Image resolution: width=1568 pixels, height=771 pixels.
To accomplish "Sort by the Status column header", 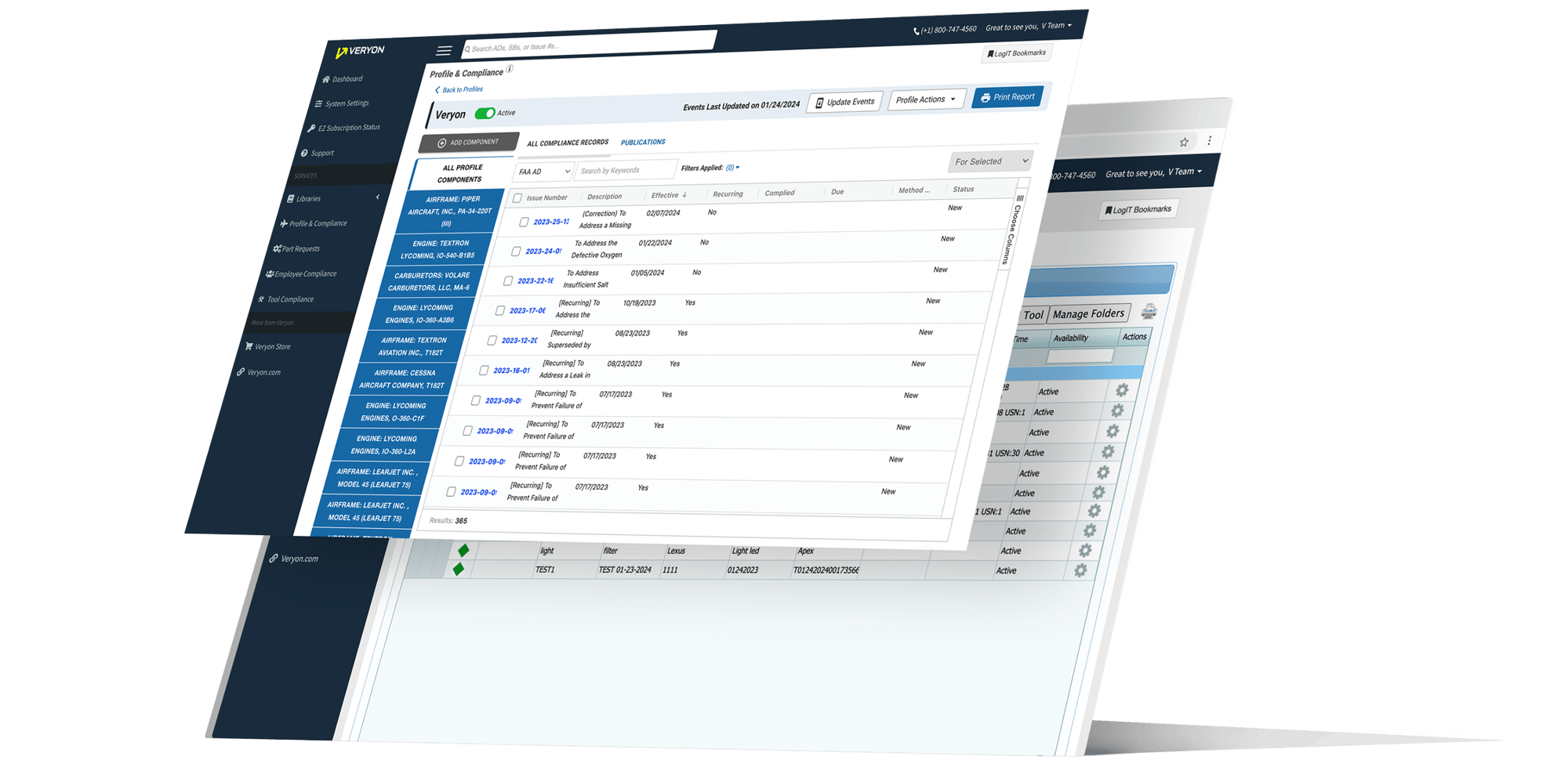I will (964, 190).
